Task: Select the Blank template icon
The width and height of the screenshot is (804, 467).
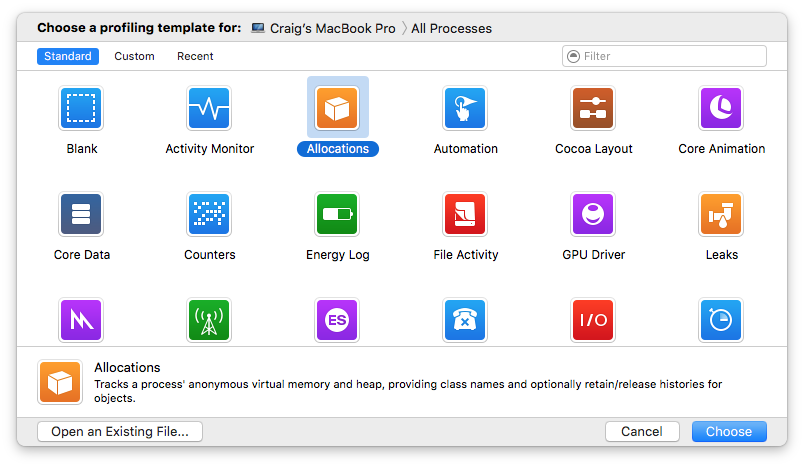Action: tap(81, 108)
